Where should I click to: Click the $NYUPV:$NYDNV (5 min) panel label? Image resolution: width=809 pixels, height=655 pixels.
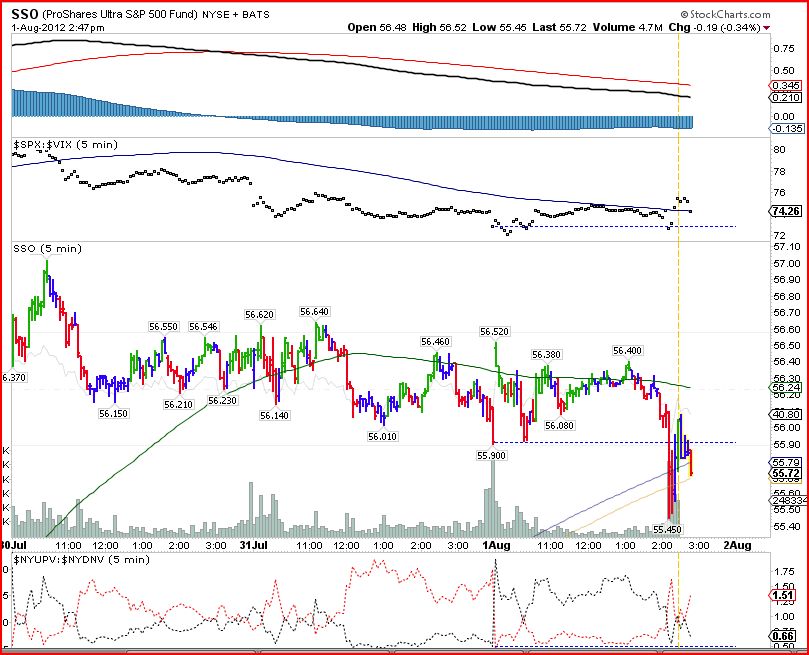coord(82,559)
